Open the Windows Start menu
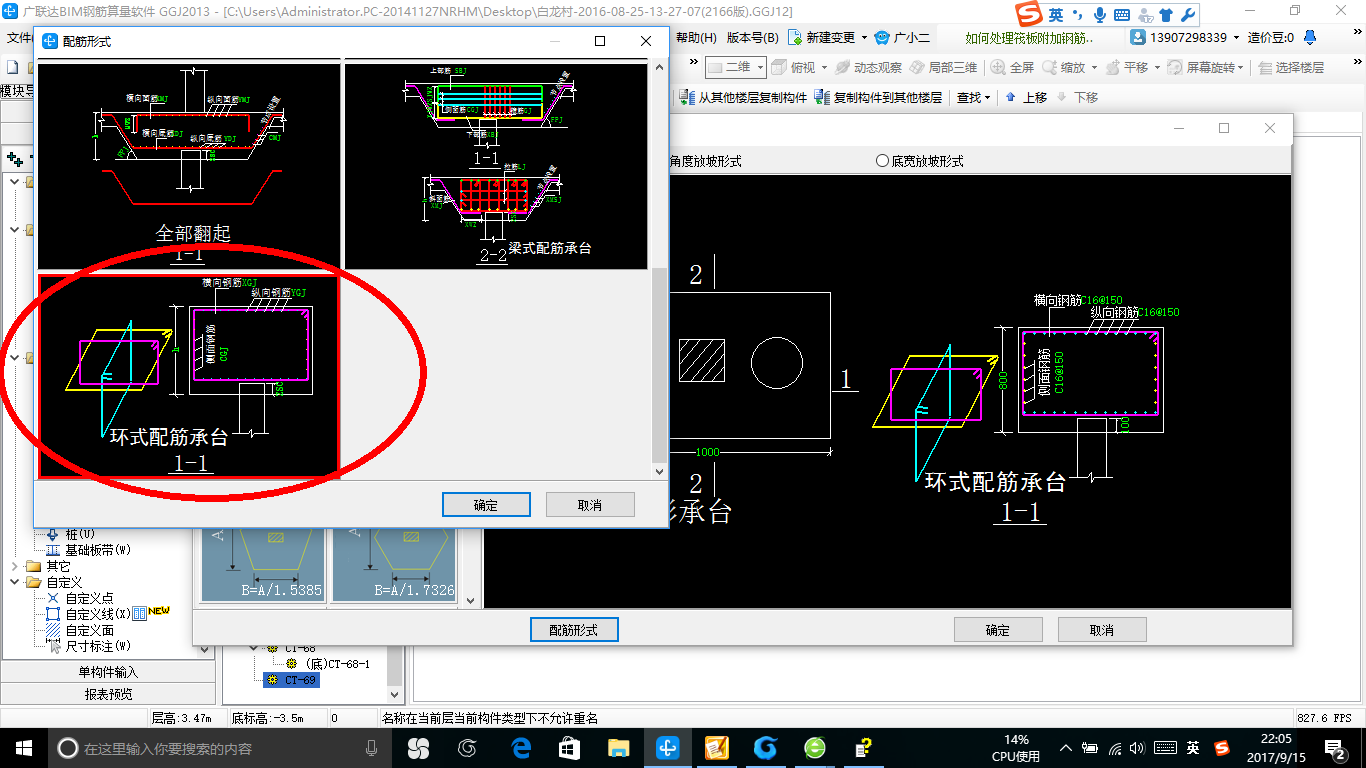Image resolution: width=1366 pixels, height=768 pixels. tap(23, 748)
